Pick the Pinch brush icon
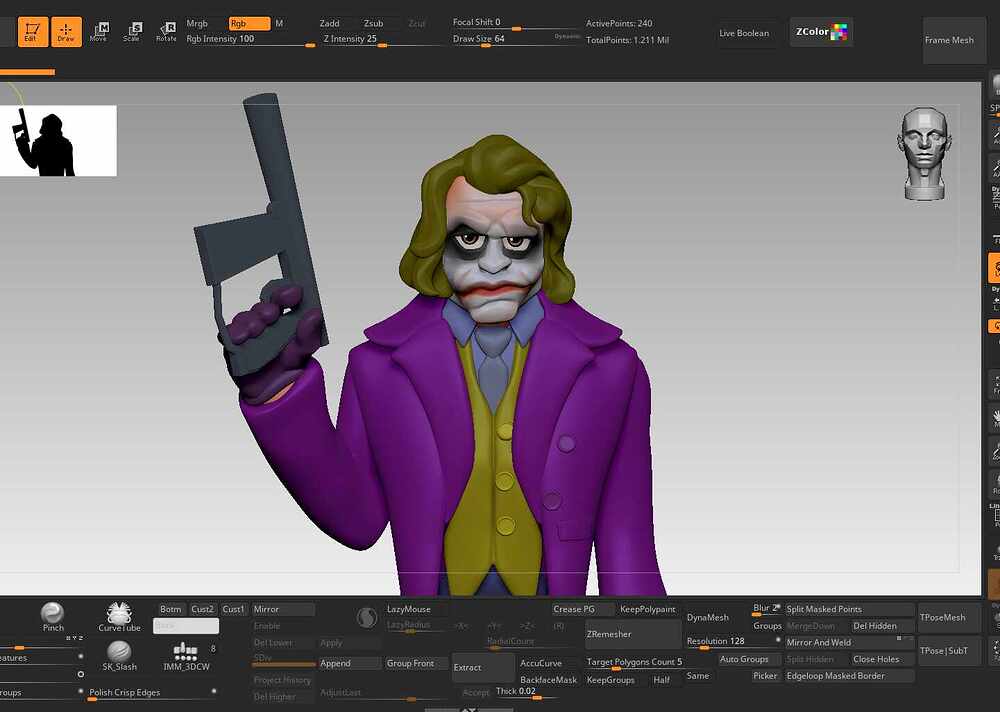This screenshot has width=1000, height=712. (52, 616)
